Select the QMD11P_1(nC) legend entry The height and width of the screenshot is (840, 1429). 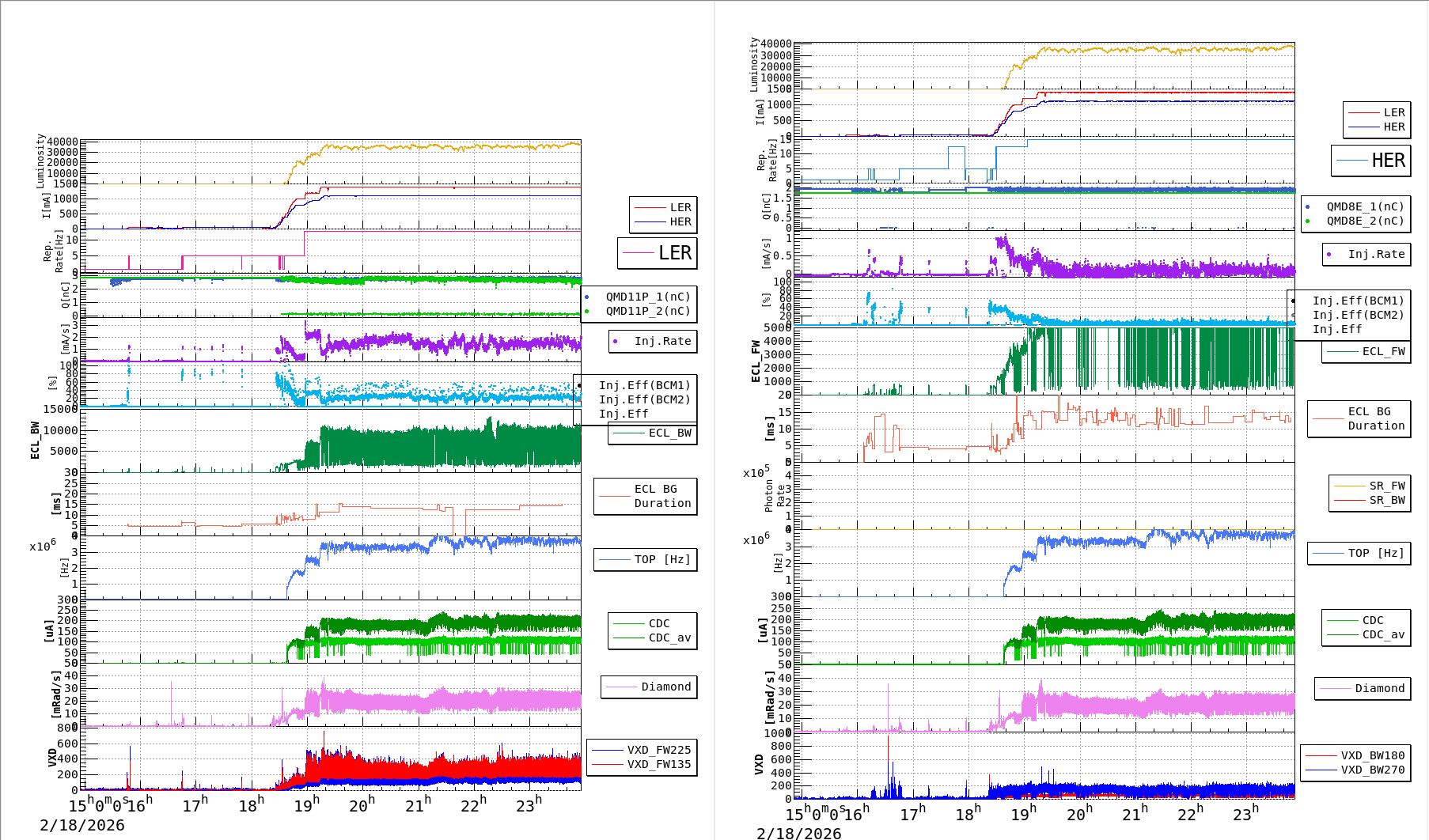pos(647,297)
